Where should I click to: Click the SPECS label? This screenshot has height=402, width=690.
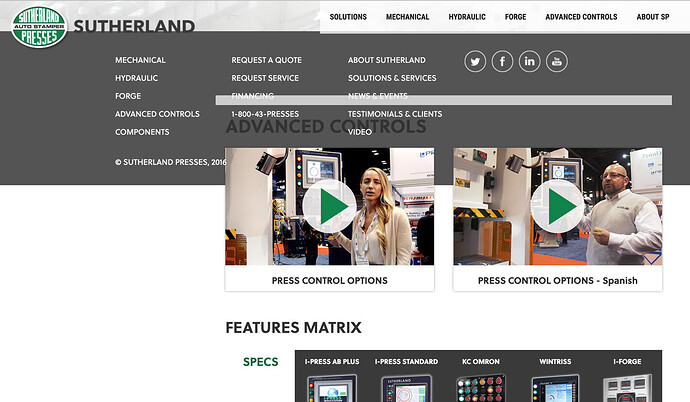(261, 362)
